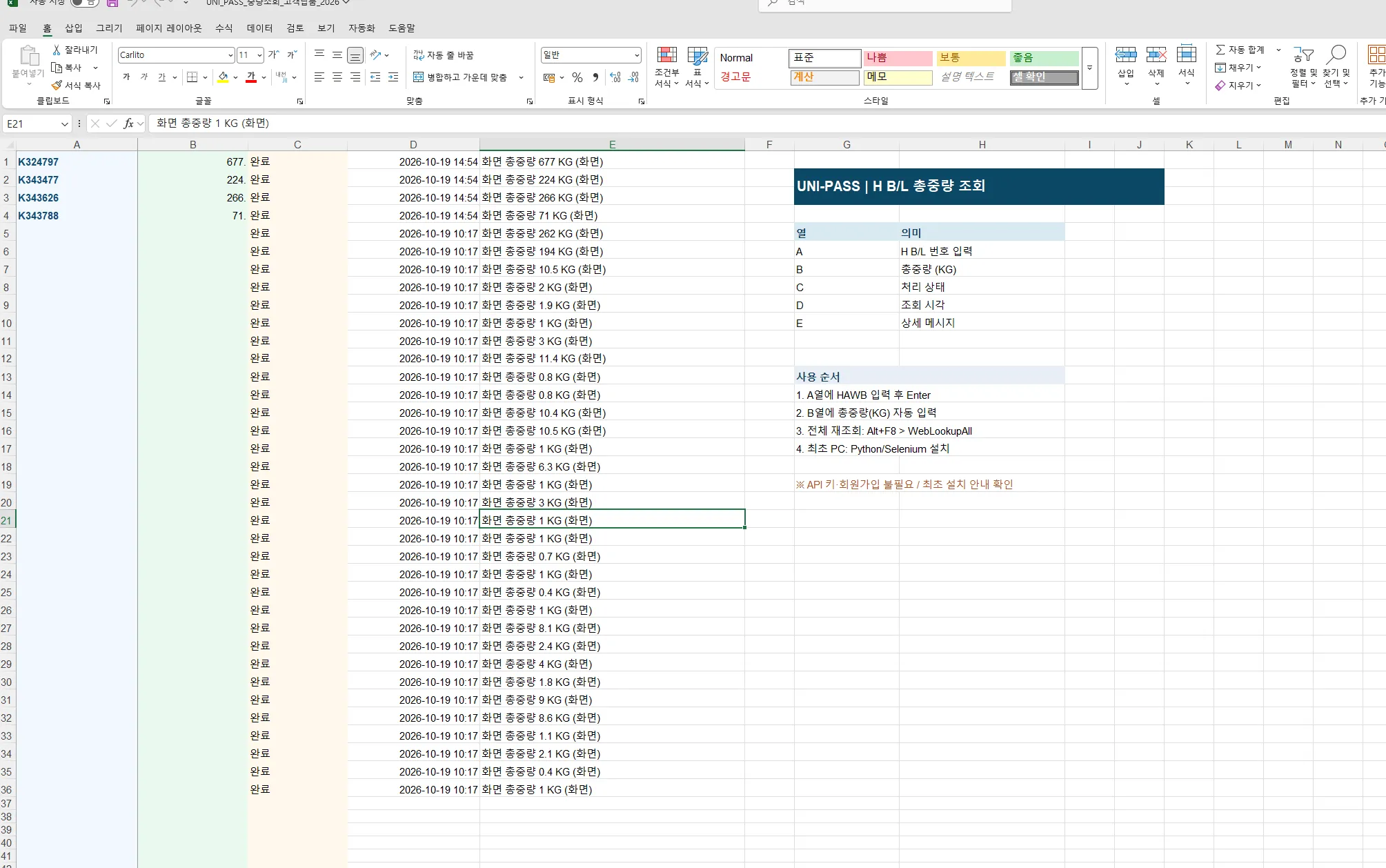
Task: Open the number format 일반 dropdown
Action: [636, 55]
